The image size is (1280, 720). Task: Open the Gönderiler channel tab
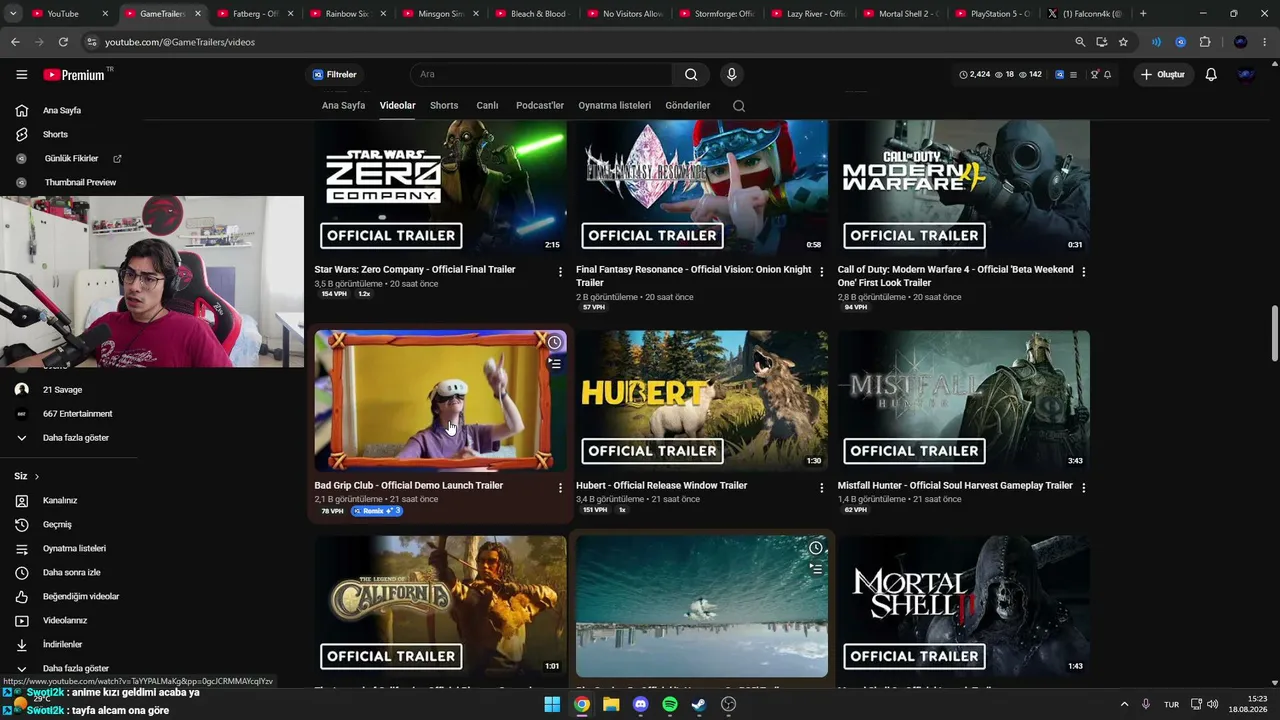[687, 106]
